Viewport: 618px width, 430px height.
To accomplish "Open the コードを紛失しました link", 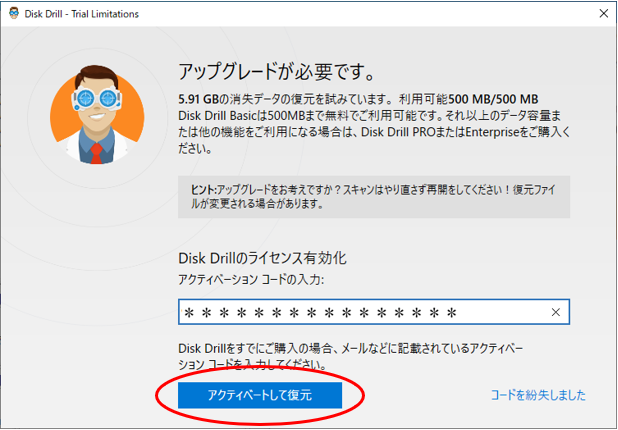I will [538, 395].
